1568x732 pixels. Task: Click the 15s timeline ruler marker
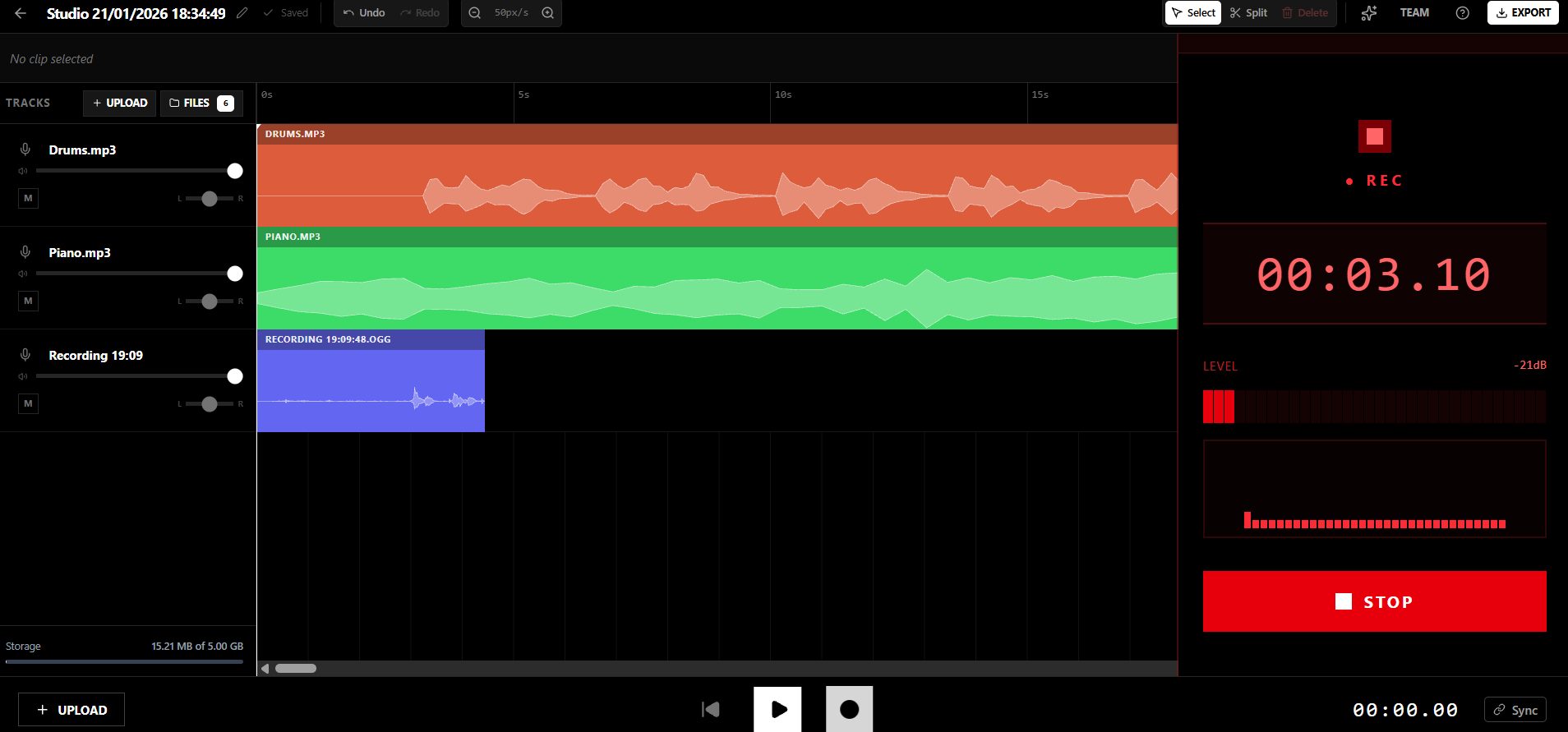[1040, 94]
